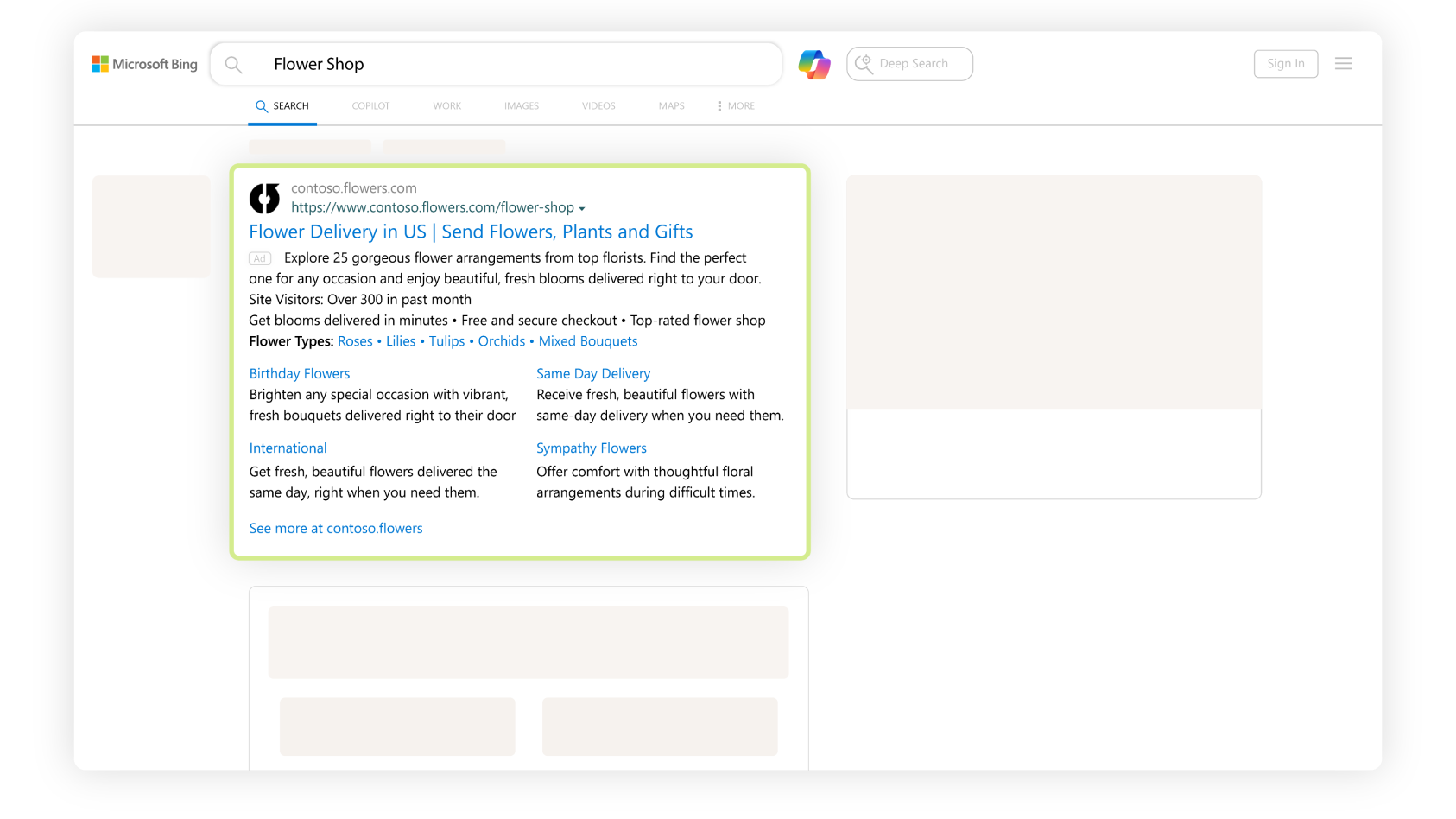Click the Ad label badge
The height and width of the screenshot is (819, 1456).
pyautogui.click(x=260, y=258)
